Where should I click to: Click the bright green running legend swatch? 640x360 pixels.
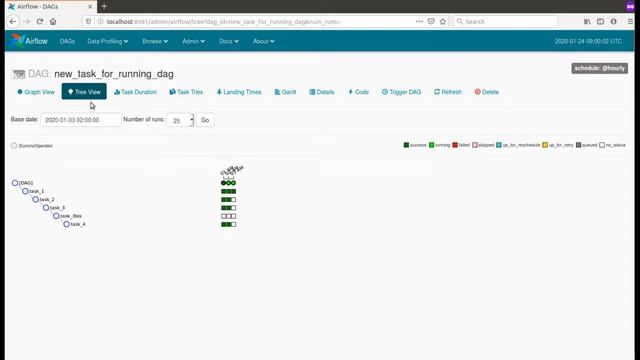(x=431, y=145)
